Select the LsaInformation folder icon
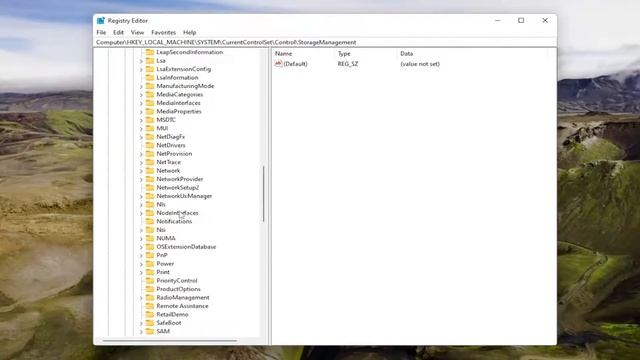This screenshot has height=360, width=640. [150, 78]
